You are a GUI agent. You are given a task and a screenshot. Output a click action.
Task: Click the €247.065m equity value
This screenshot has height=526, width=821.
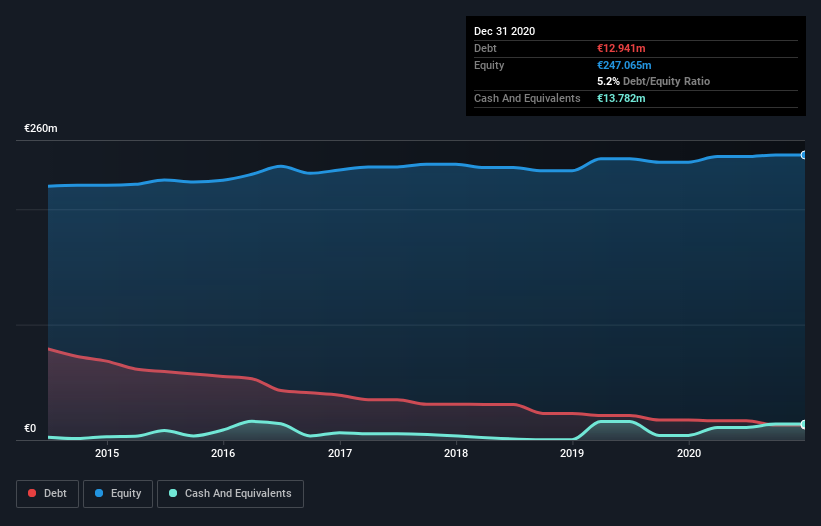[x=624, y=65]
